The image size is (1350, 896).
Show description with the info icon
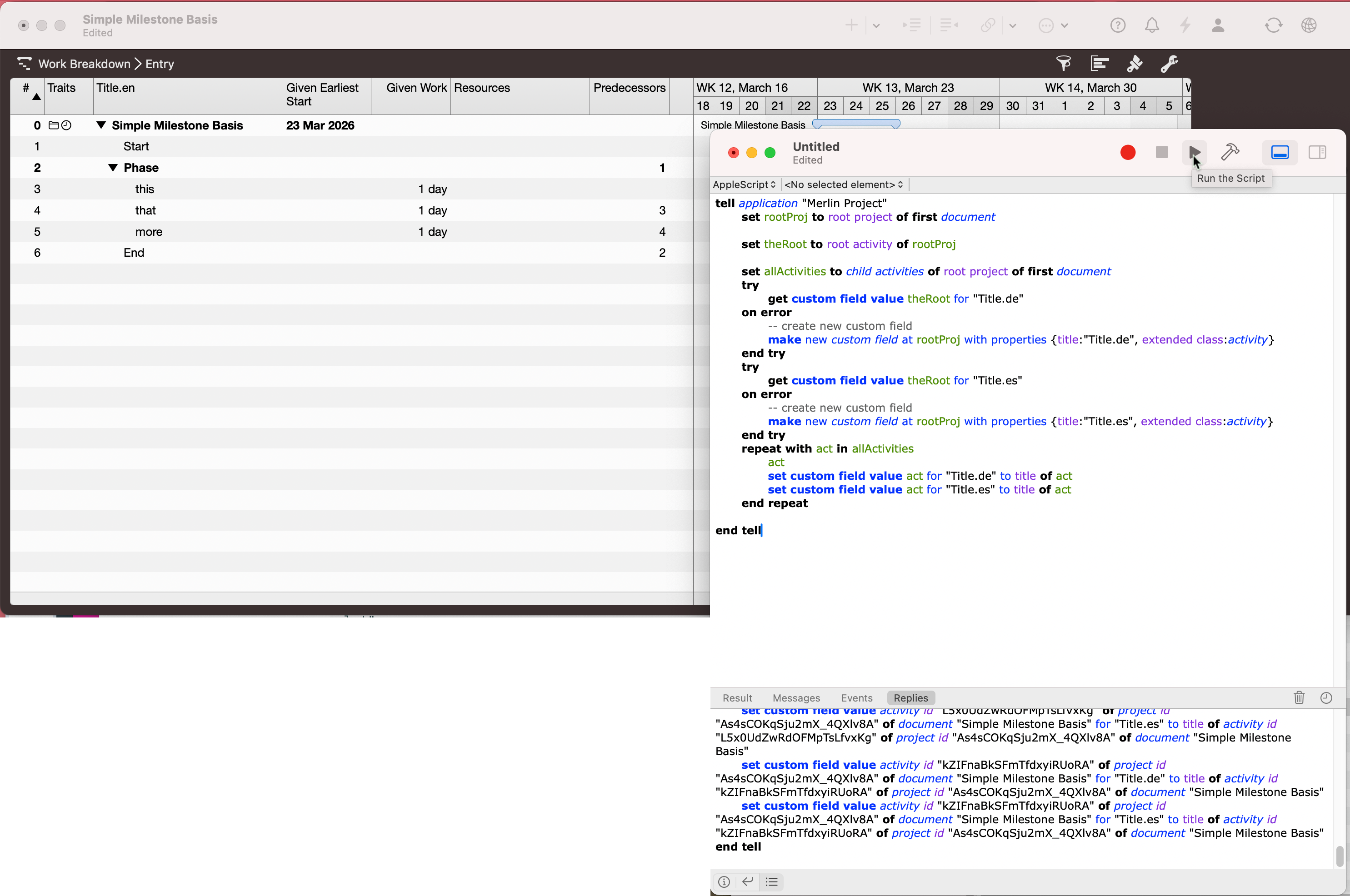724,882
